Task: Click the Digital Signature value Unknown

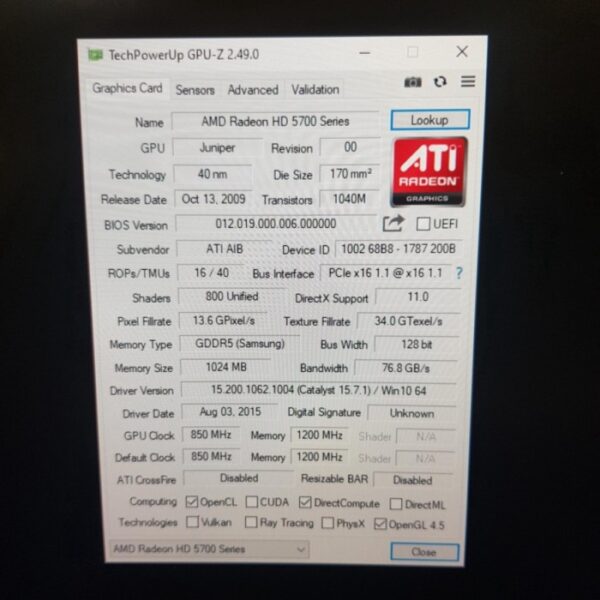Action: (x=412, y=414)
